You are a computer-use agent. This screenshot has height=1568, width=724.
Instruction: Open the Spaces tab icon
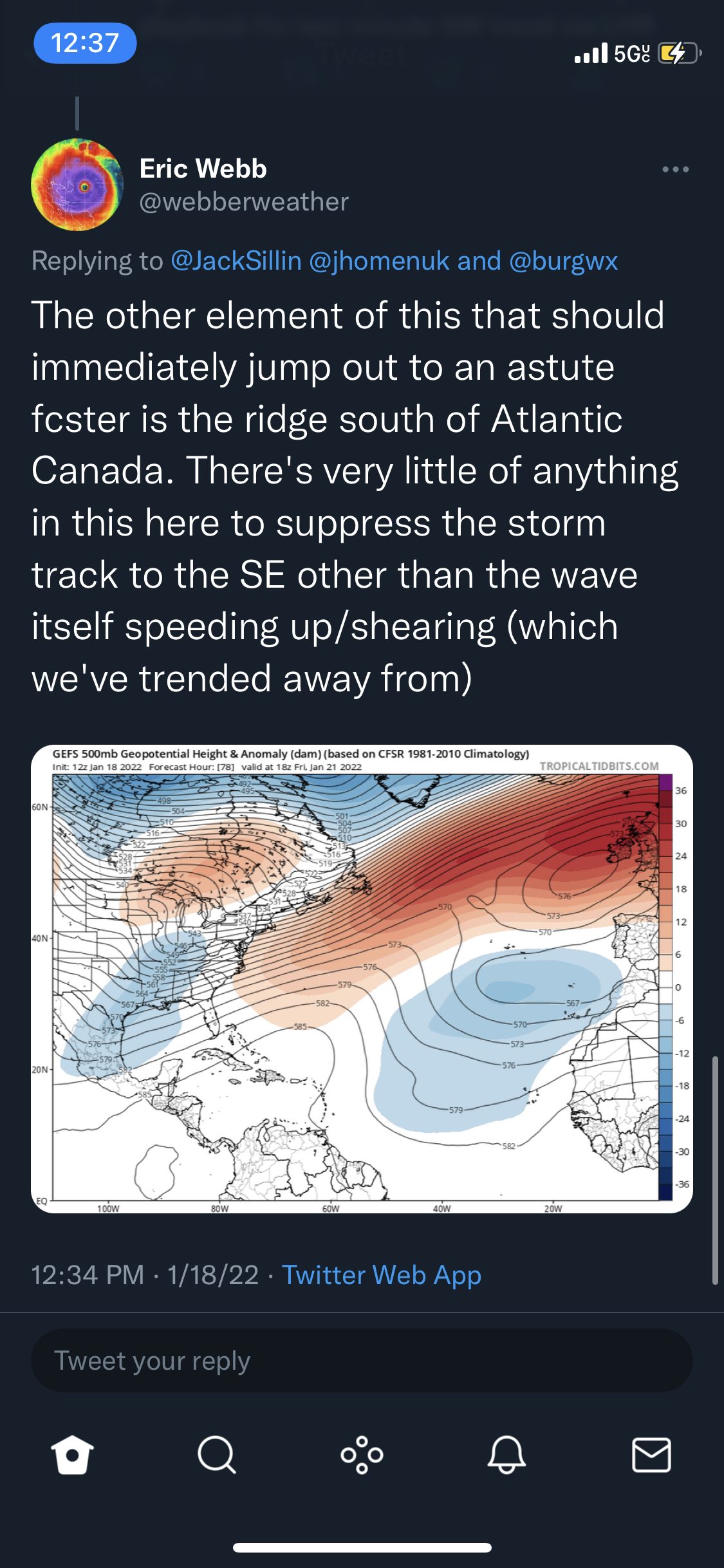tap(362, 1455)
